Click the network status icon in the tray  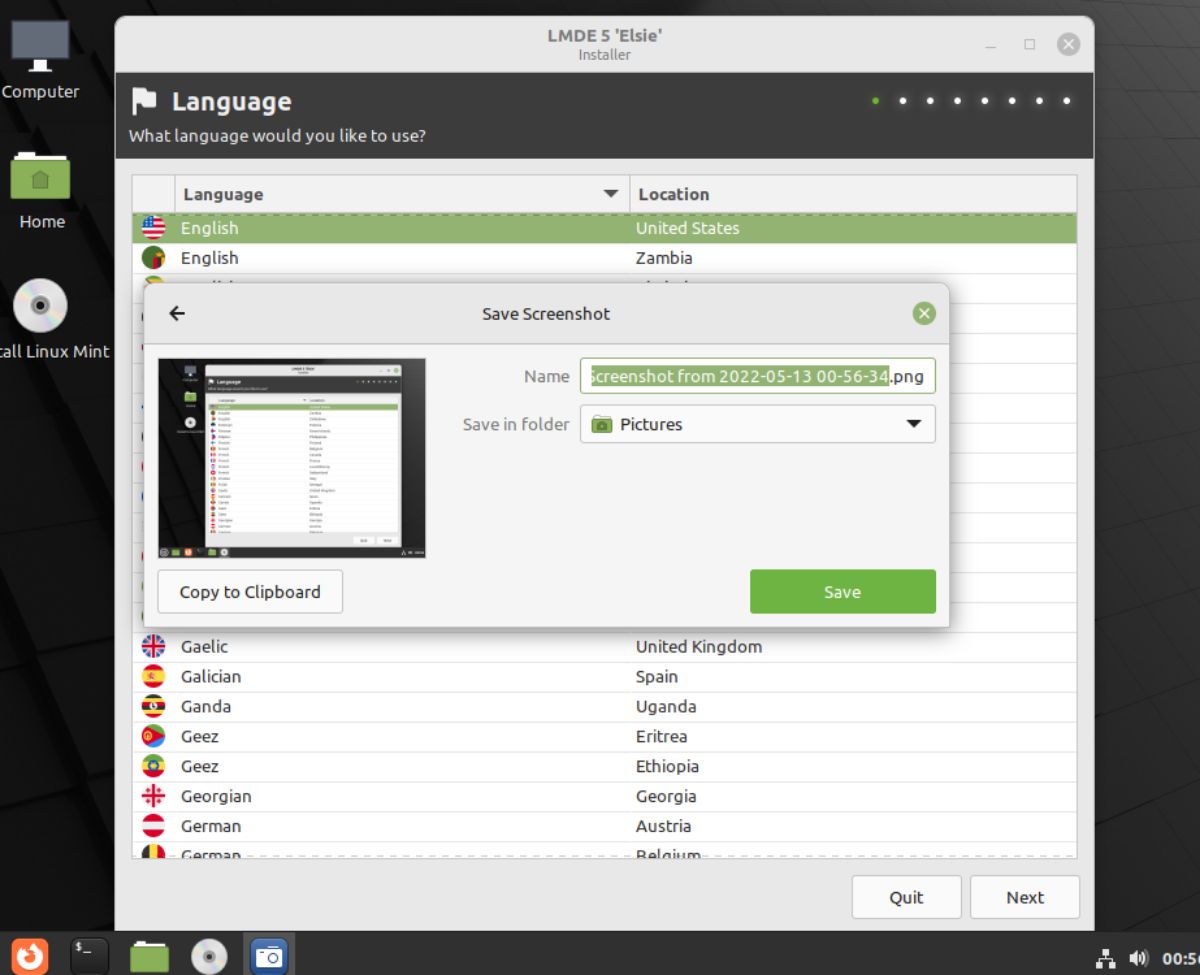(1106, 955)
